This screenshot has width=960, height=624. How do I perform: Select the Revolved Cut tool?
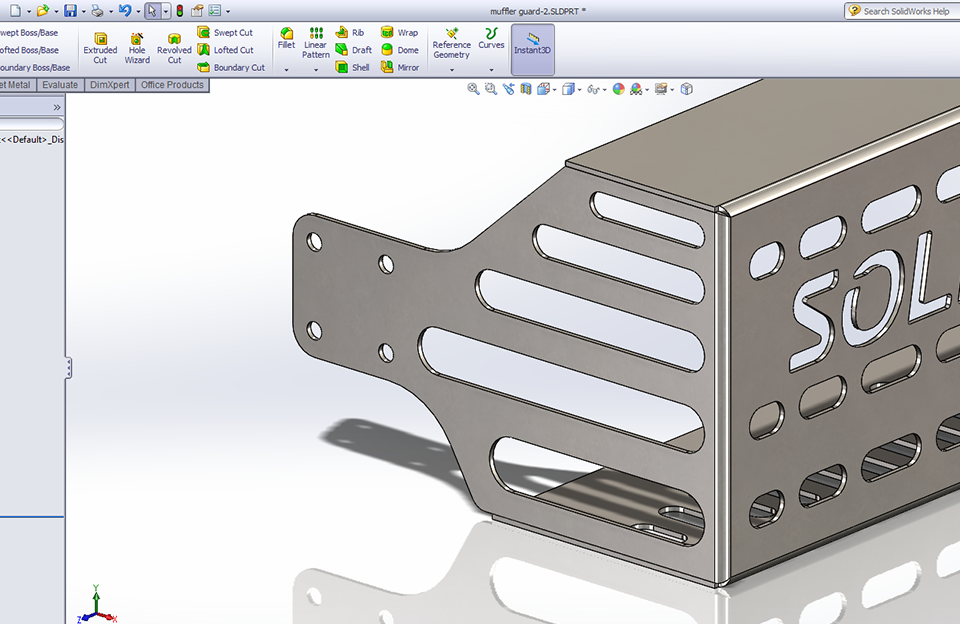pos(174,47)
